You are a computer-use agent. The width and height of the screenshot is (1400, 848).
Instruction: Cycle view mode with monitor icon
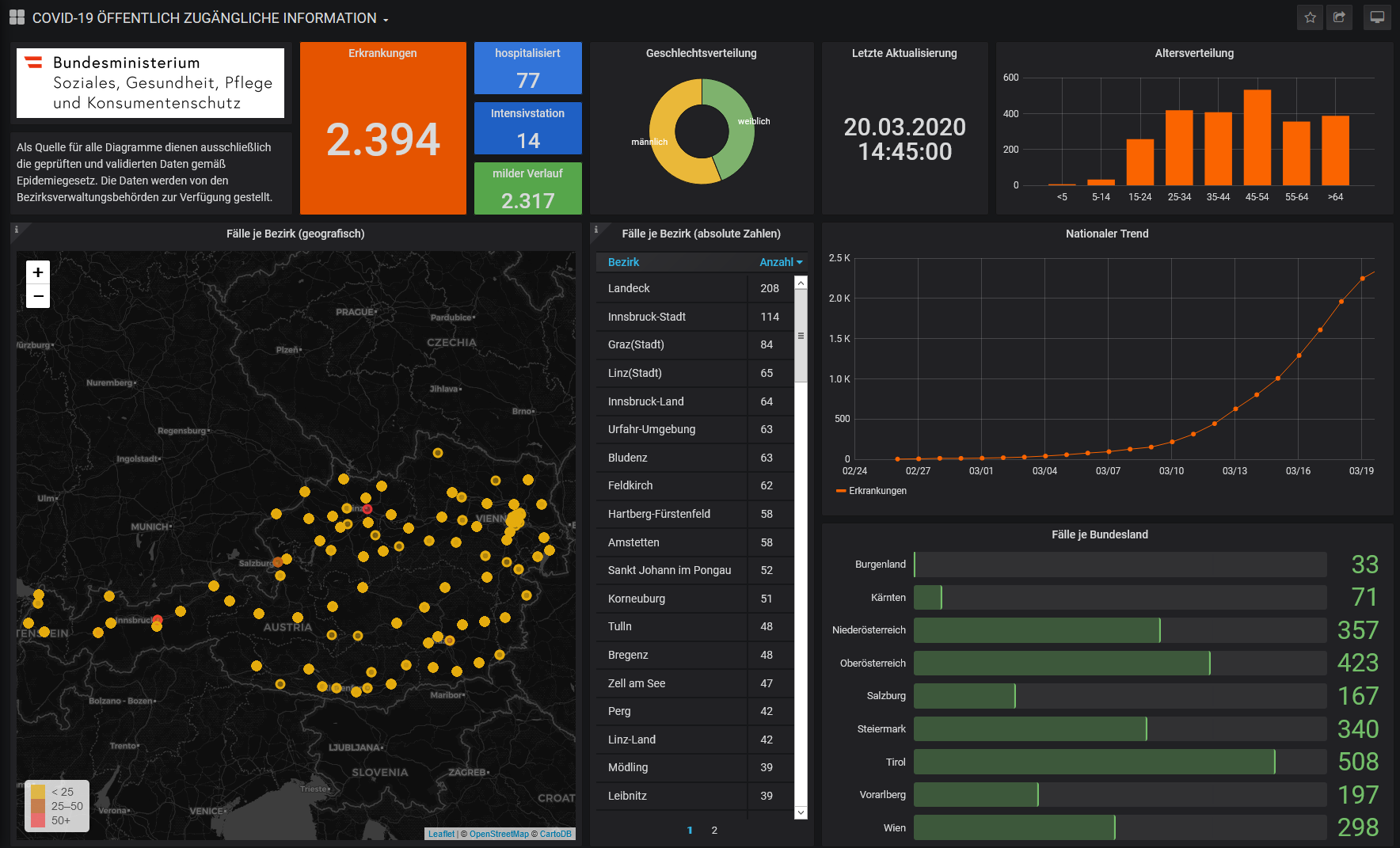point(1377,17)
